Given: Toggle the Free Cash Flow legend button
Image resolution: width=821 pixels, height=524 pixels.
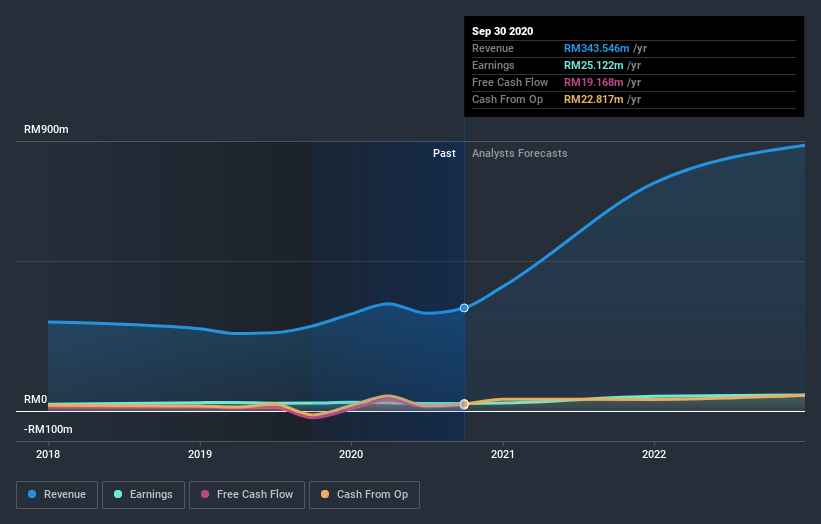Looking at the screenshot, I should [x=247, y=495].
